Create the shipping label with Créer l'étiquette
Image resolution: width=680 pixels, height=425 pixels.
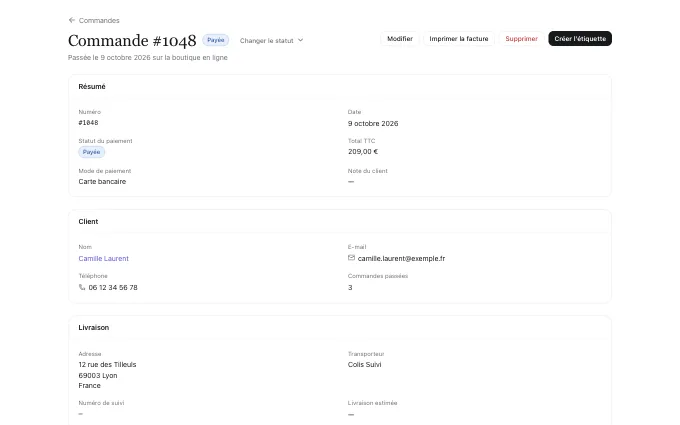(x=580, y=39)
